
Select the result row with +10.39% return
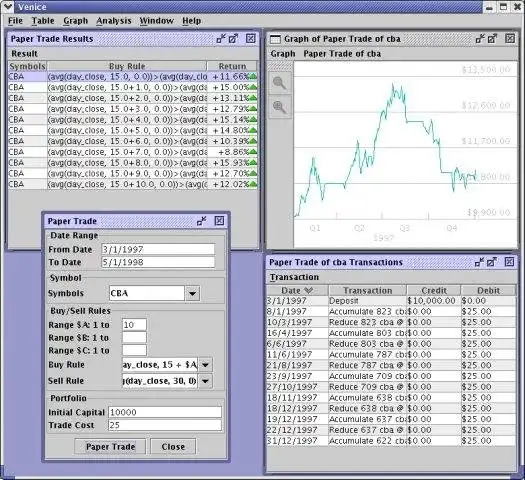pos(133,141)
